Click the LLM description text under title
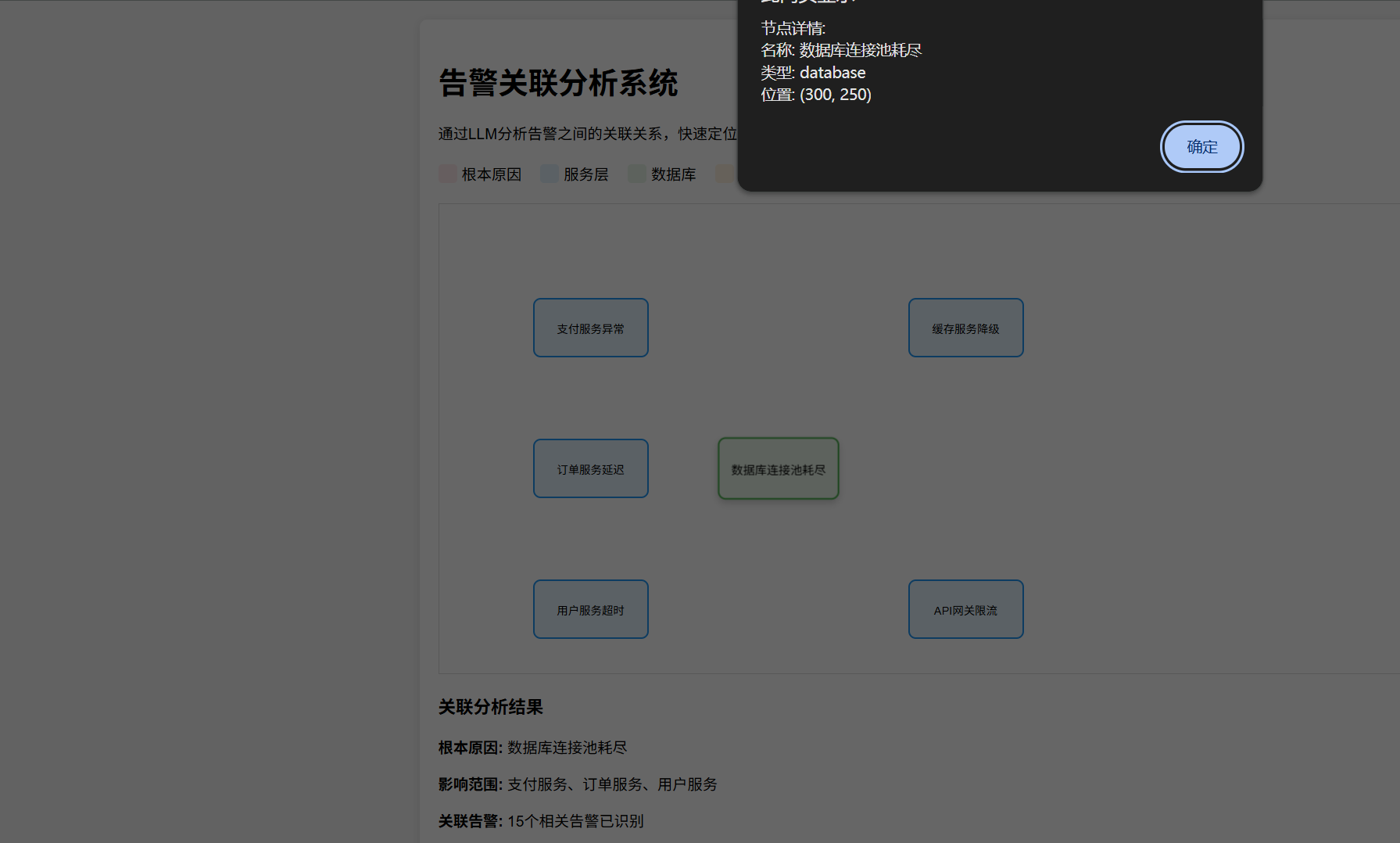Screen dimensions: 1400x843 [x=587, y=134]
